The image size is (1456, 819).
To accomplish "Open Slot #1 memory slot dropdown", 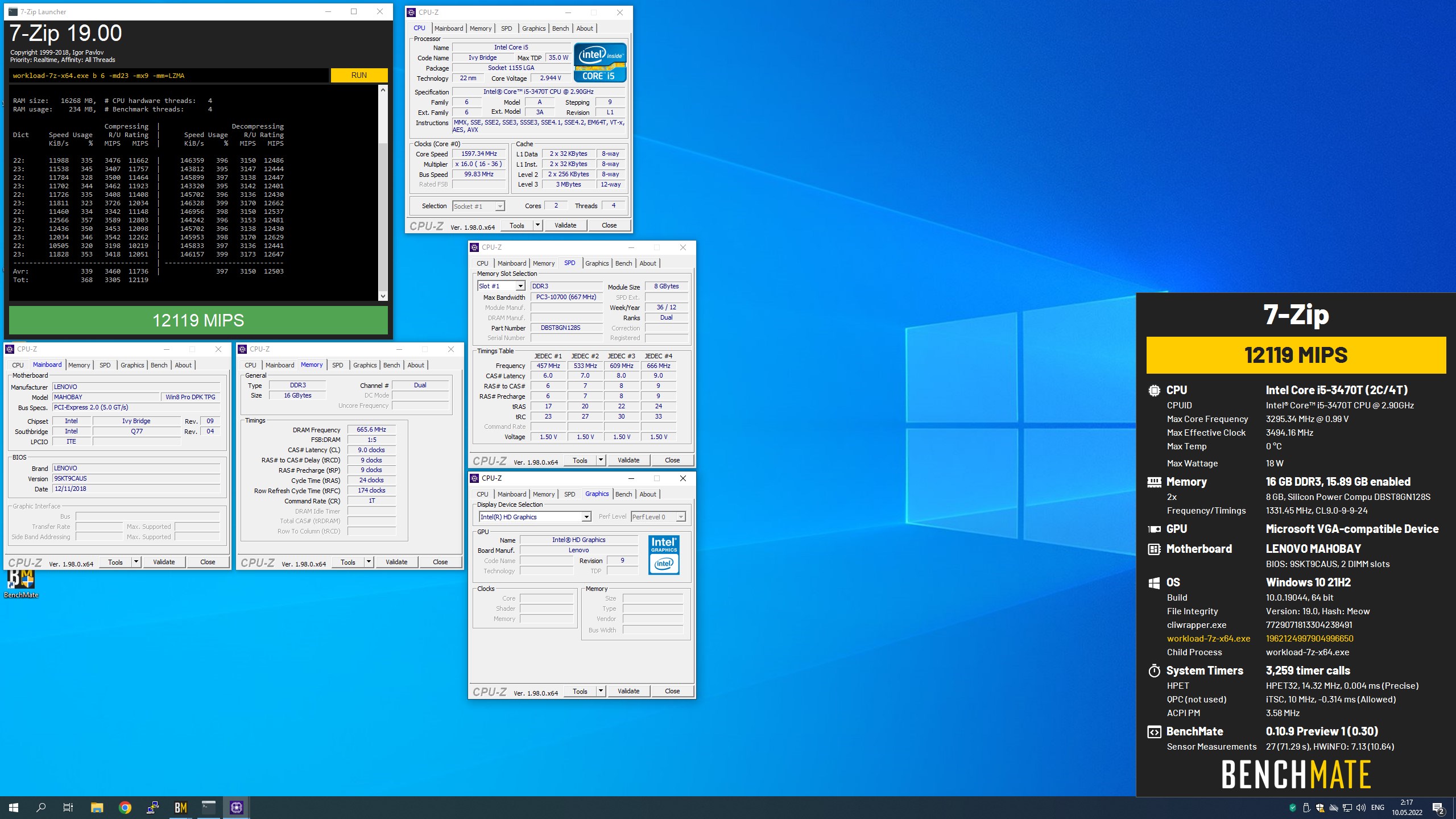I will click(x=500, y=286).
